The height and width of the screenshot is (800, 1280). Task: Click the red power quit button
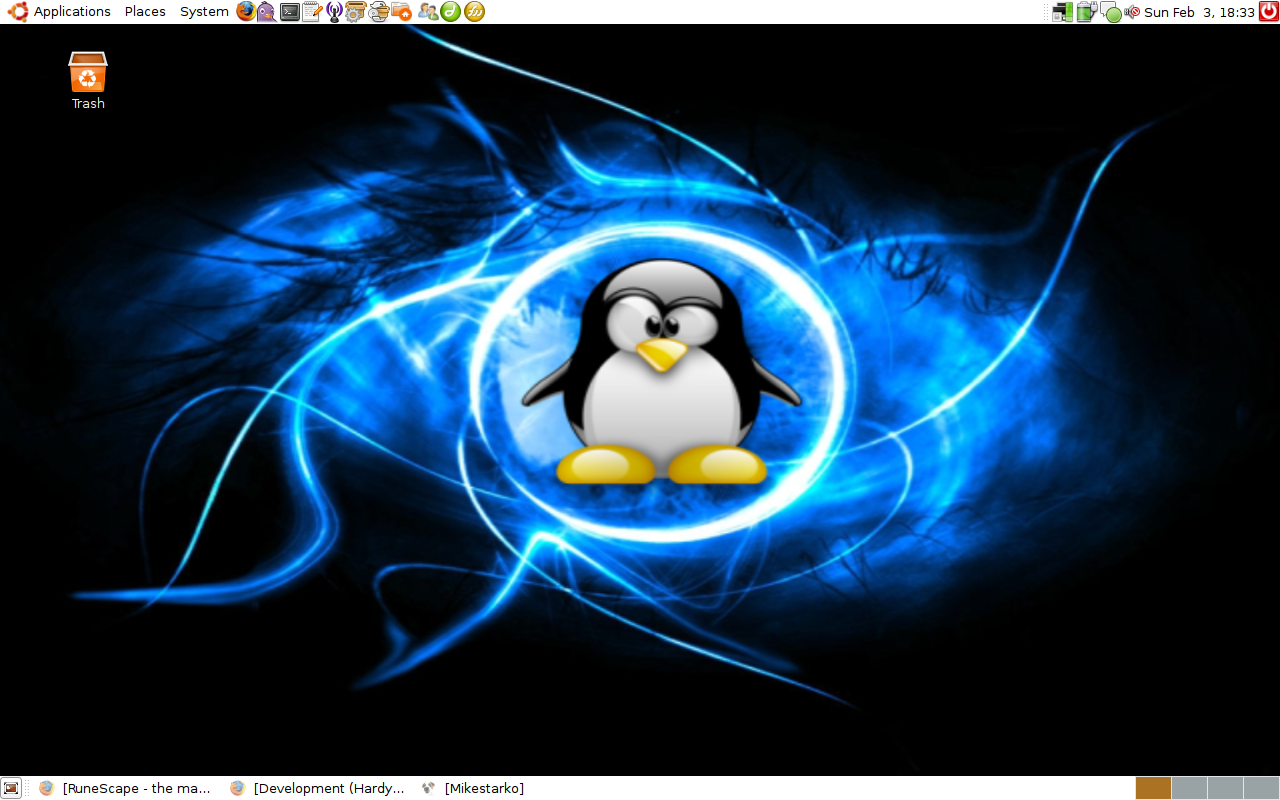1268,12
